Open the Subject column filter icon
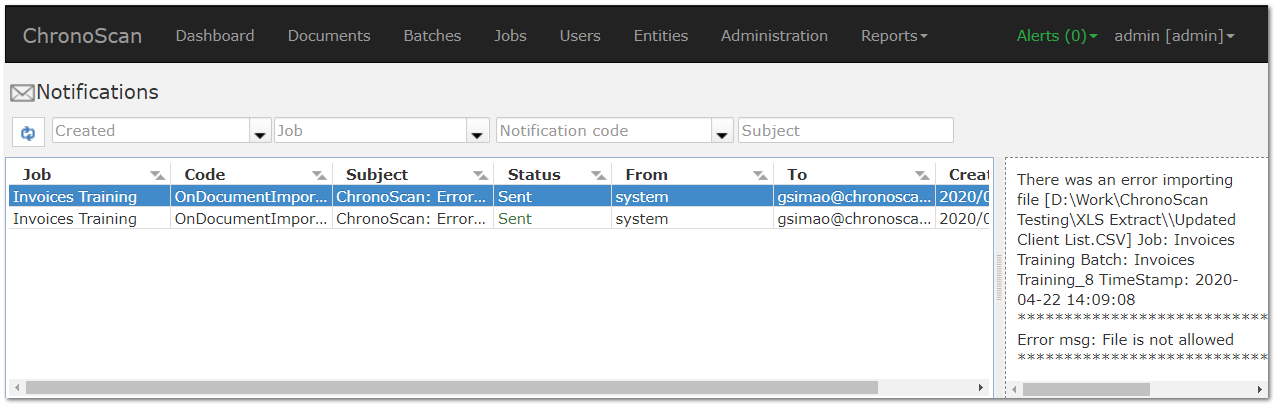Screen dimensions: 1277x407 coord(481,175)
